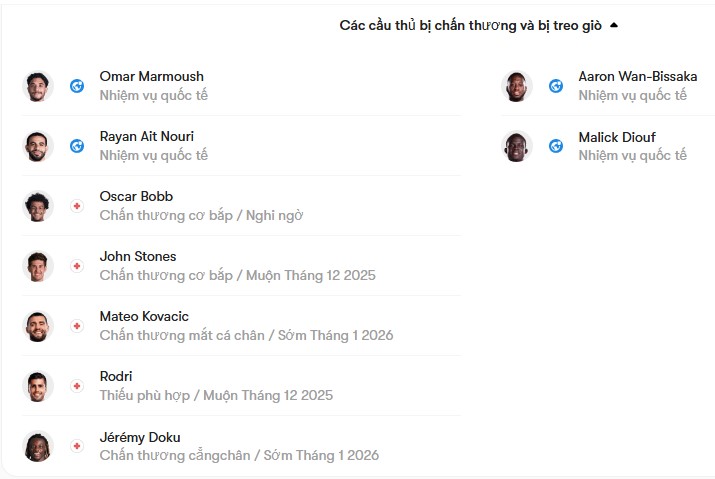Open the Rayan Ait Nouri player link
The height and width of the screenshot is (479, 715).
point(147,136)
